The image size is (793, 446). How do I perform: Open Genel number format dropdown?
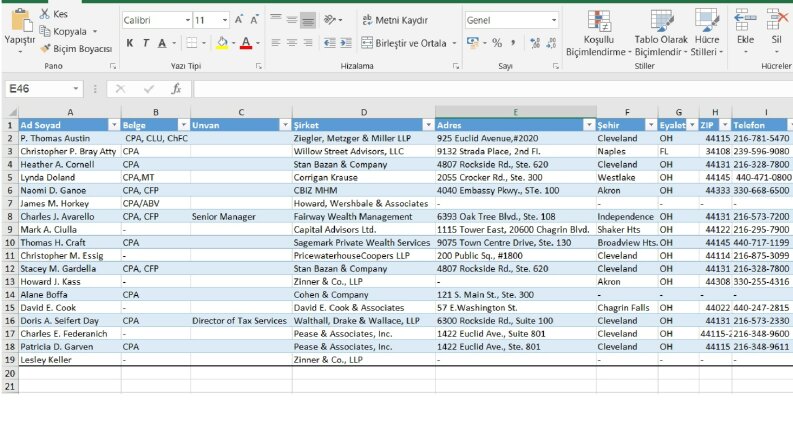[x=554, y=20]
